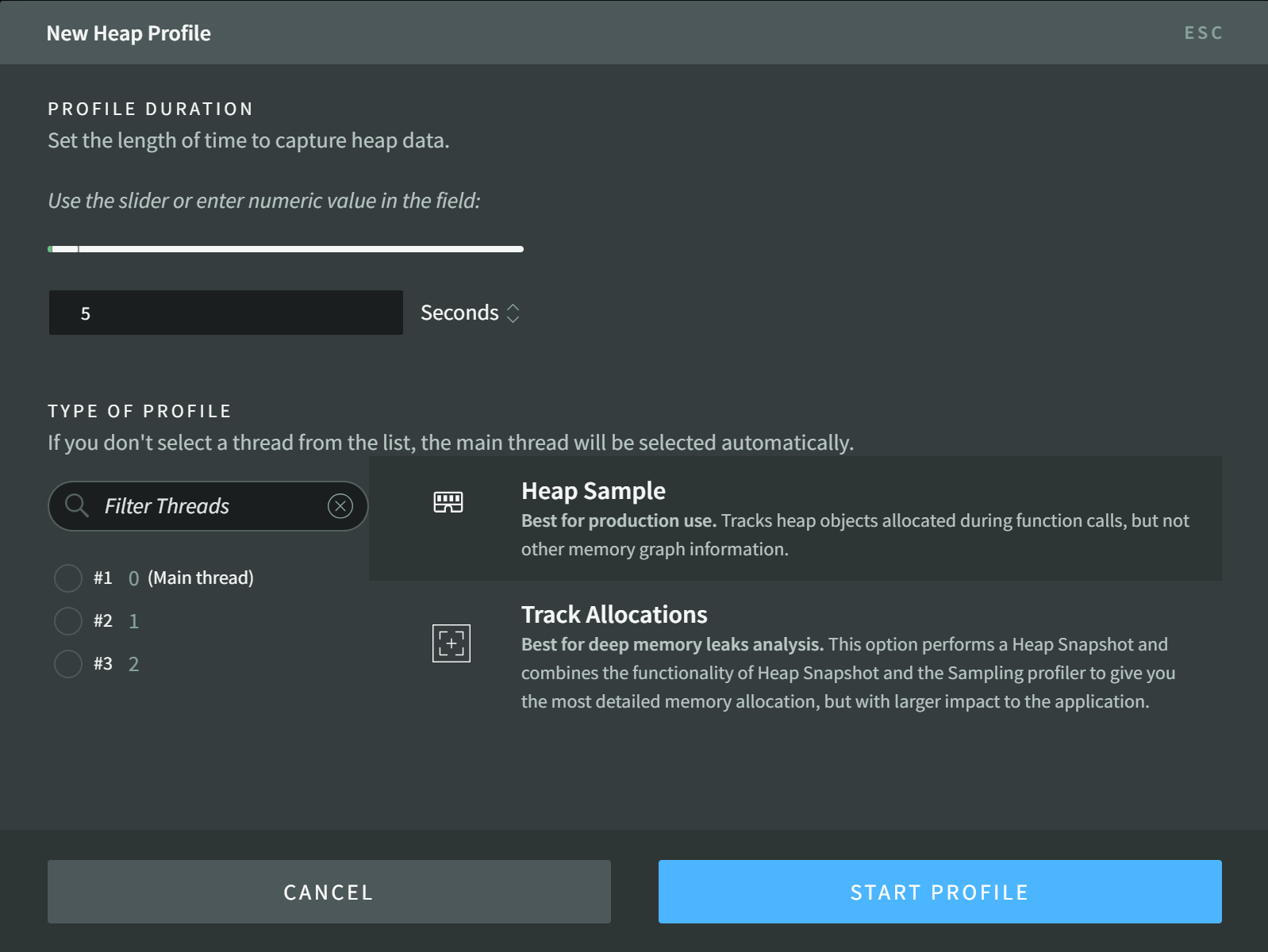Select thread #1 Main thread radio button

coord(68,578)
